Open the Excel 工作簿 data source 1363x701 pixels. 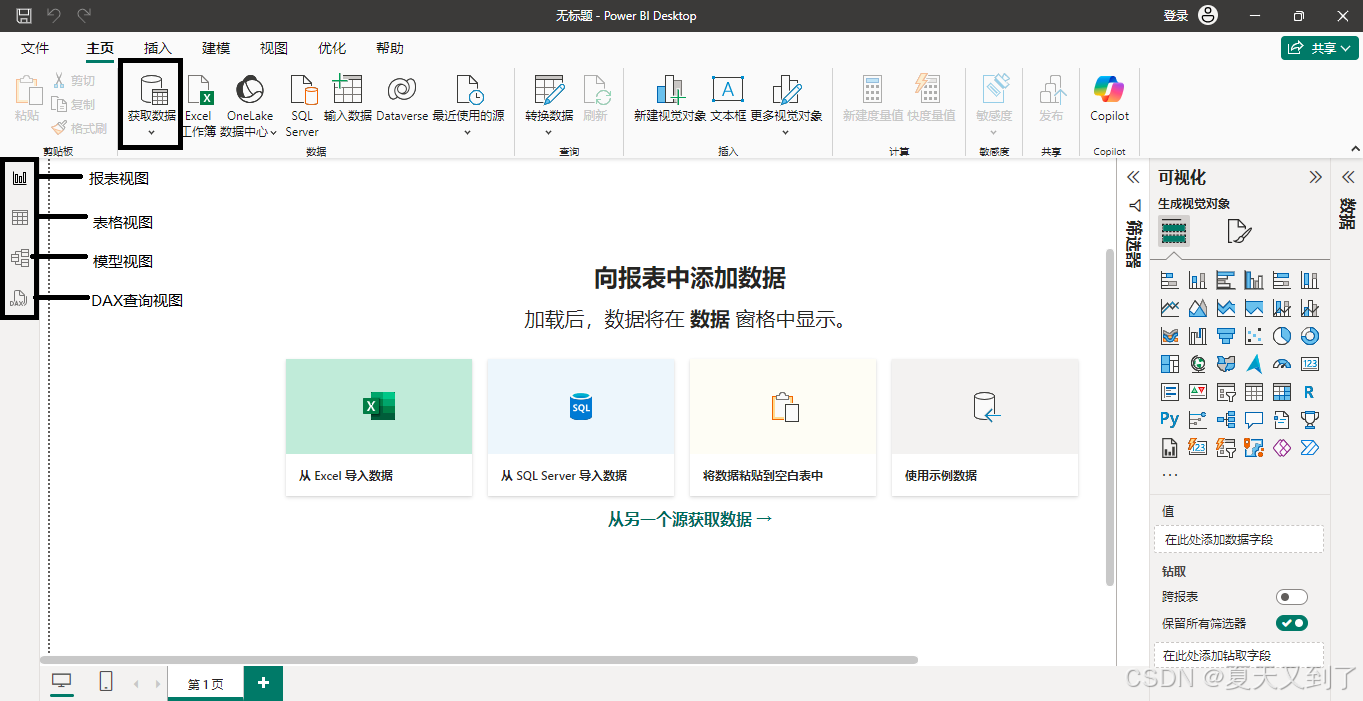click(199, 106)
